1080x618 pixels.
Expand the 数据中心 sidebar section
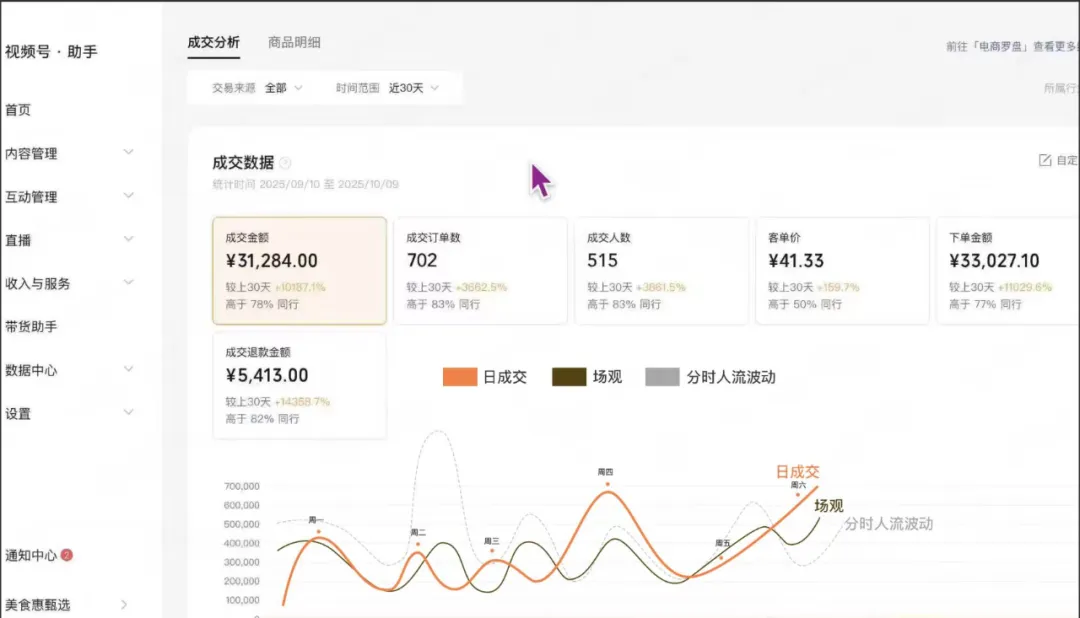coord(128,369)
